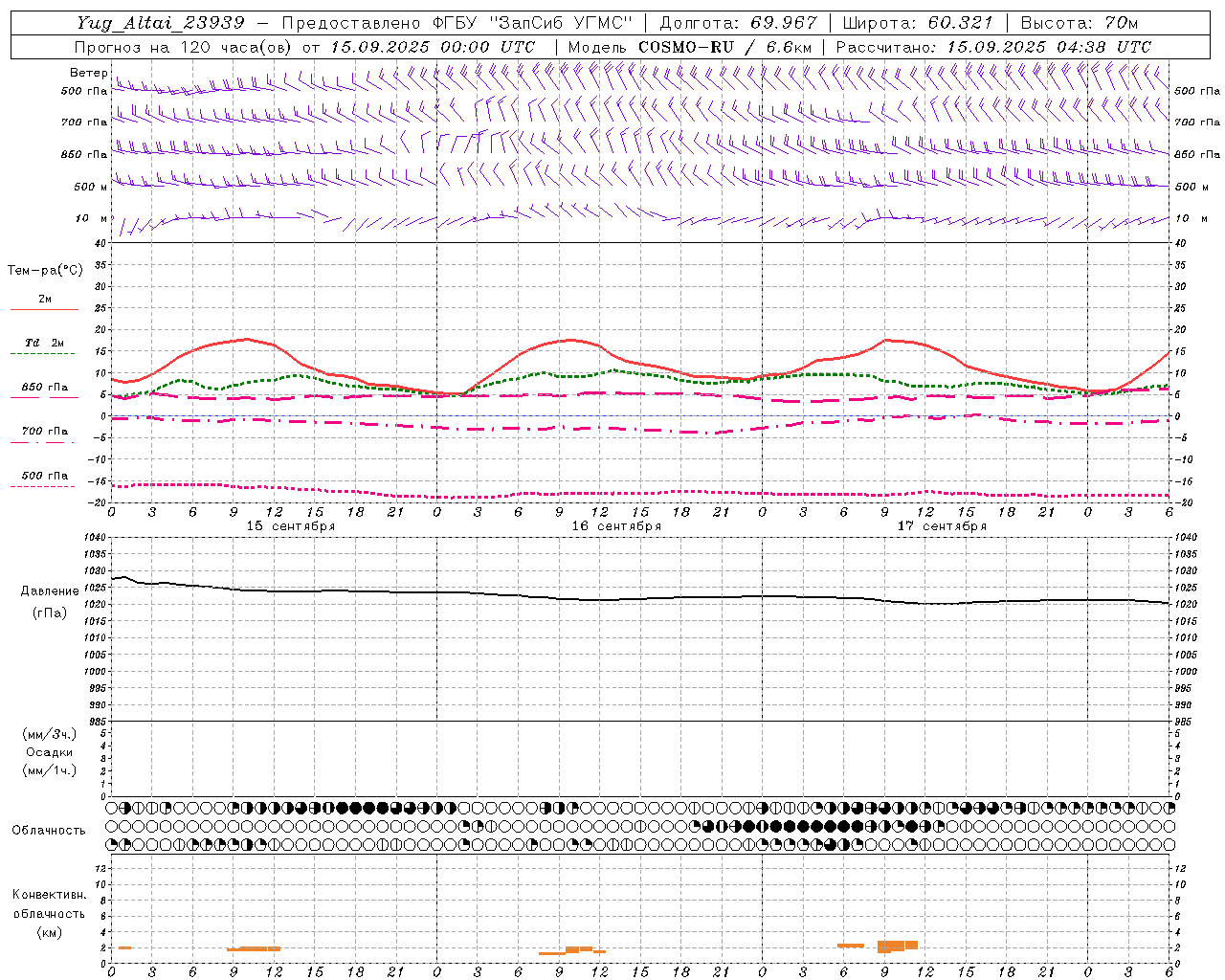The width and height of the screenshot is (1225, 980).
Task: Click the dashed legend line under 'Td 2м'
Action: tap(44, 353)
